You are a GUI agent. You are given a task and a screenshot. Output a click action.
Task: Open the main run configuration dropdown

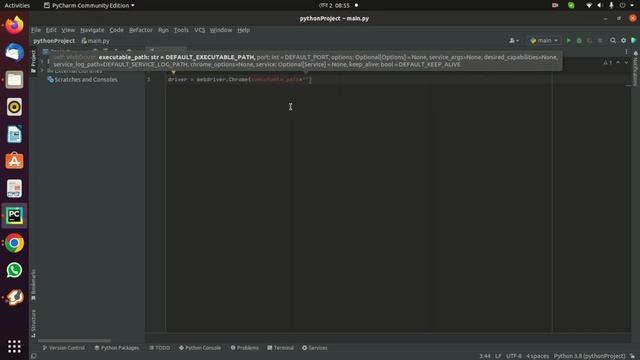point(544,40)
